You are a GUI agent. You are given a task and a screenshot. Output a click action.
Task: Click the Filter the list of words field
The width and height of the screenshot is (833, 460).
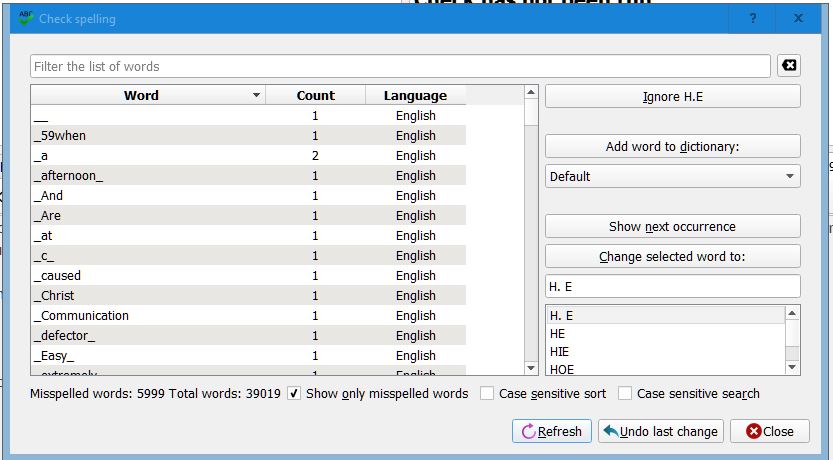point(400,66)
